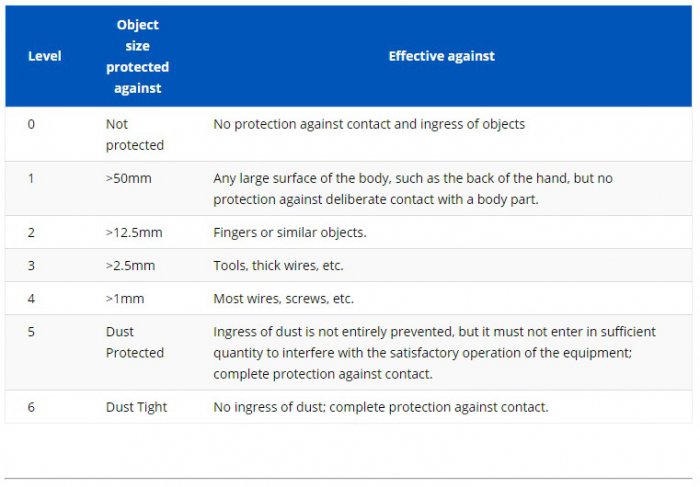The width and height of the screenshot is (700, 487).
Task: Click the ">12.5mm" object size cell
Action: [x=133, y=232]
